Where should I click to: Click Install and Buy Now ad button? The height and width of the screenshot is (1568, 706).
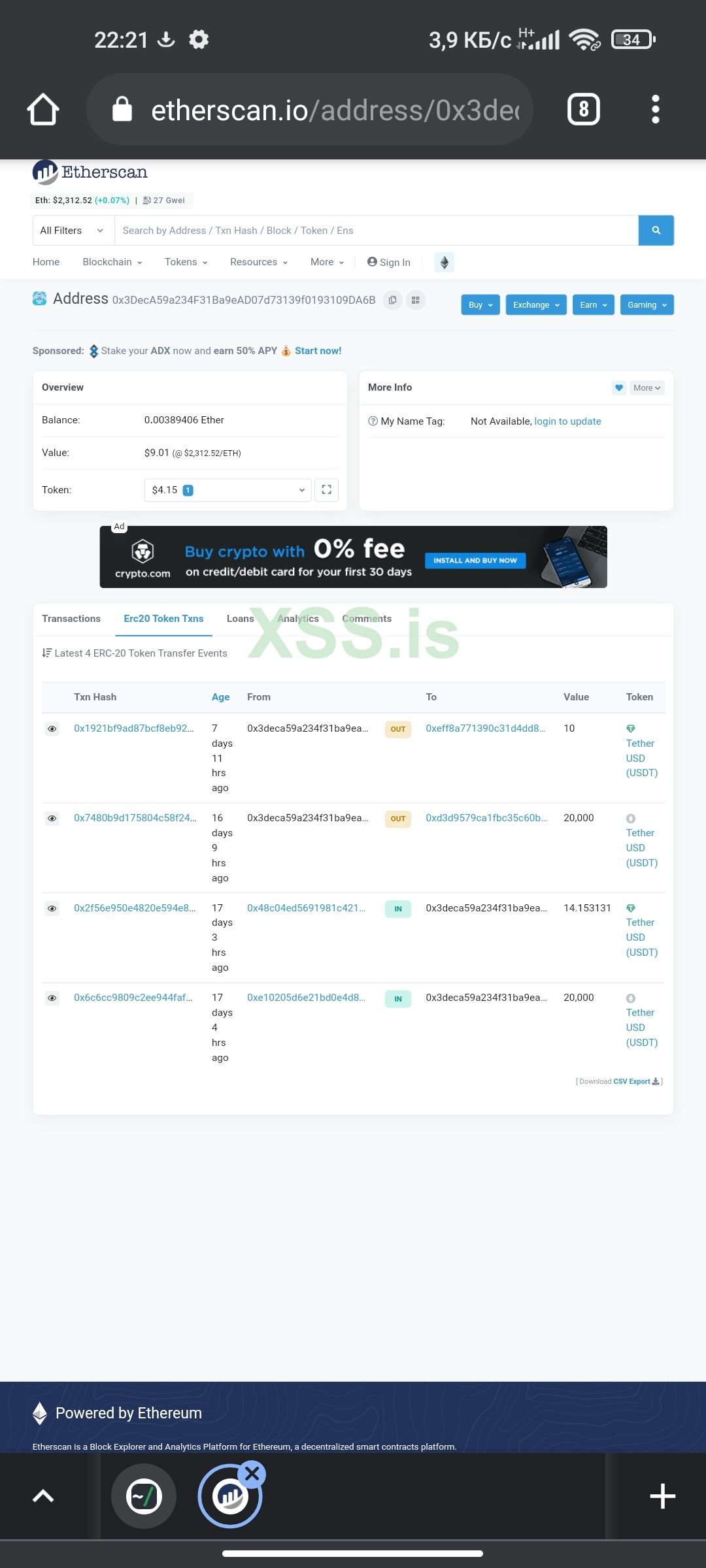[475, 560]
